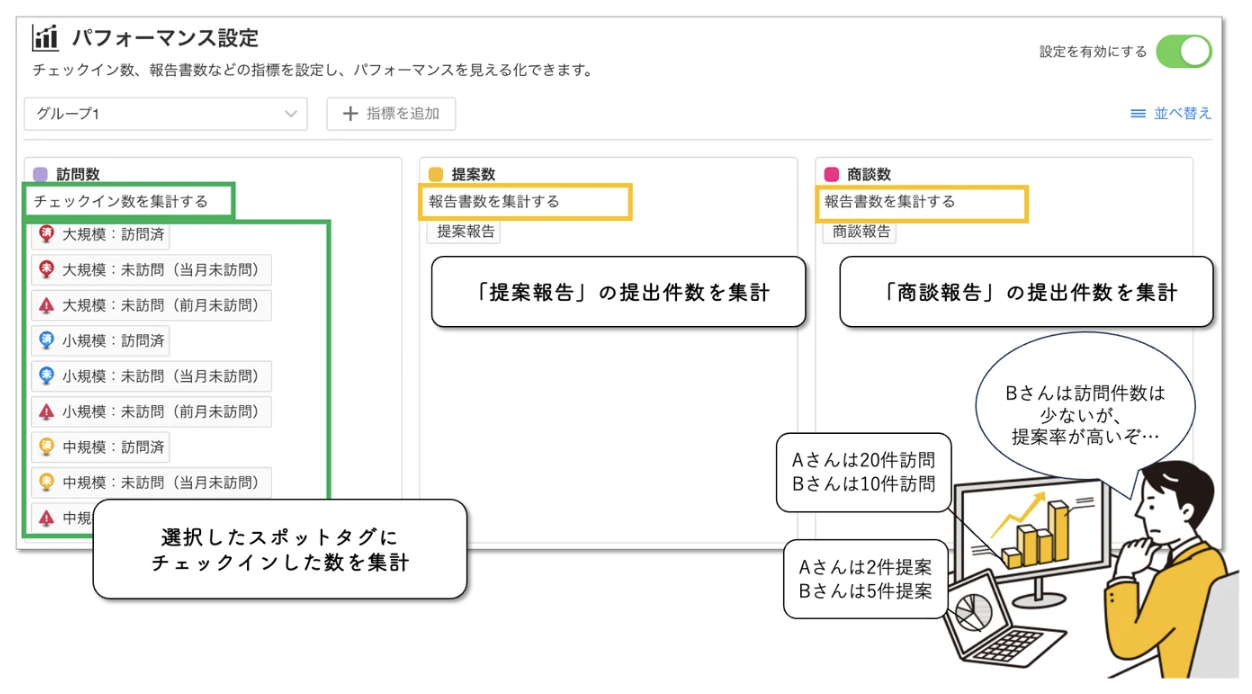Click 報告書数を集計する under 提案数

tap(494, 201)
